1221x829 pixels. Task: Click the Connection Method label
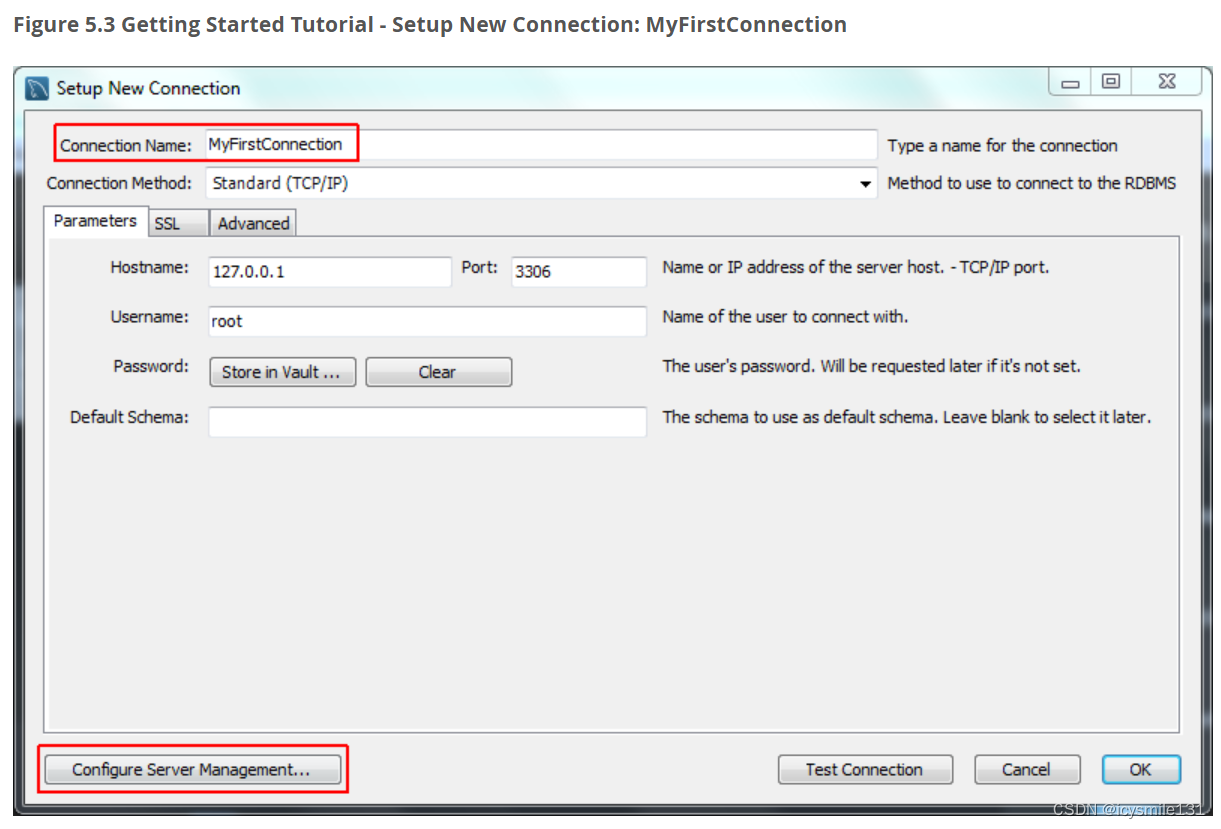click(x=119, y=183)
